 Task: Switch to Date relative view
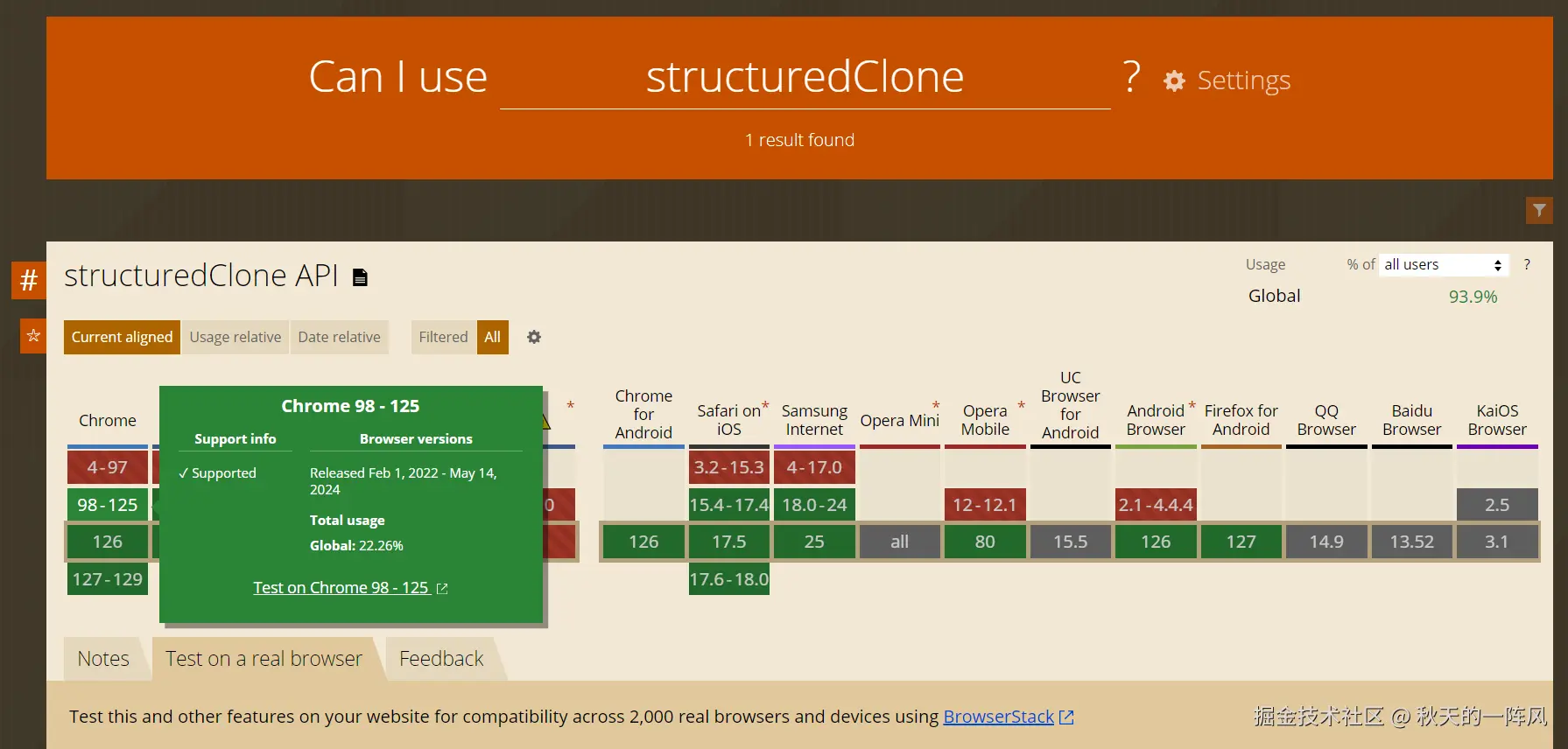340,337
